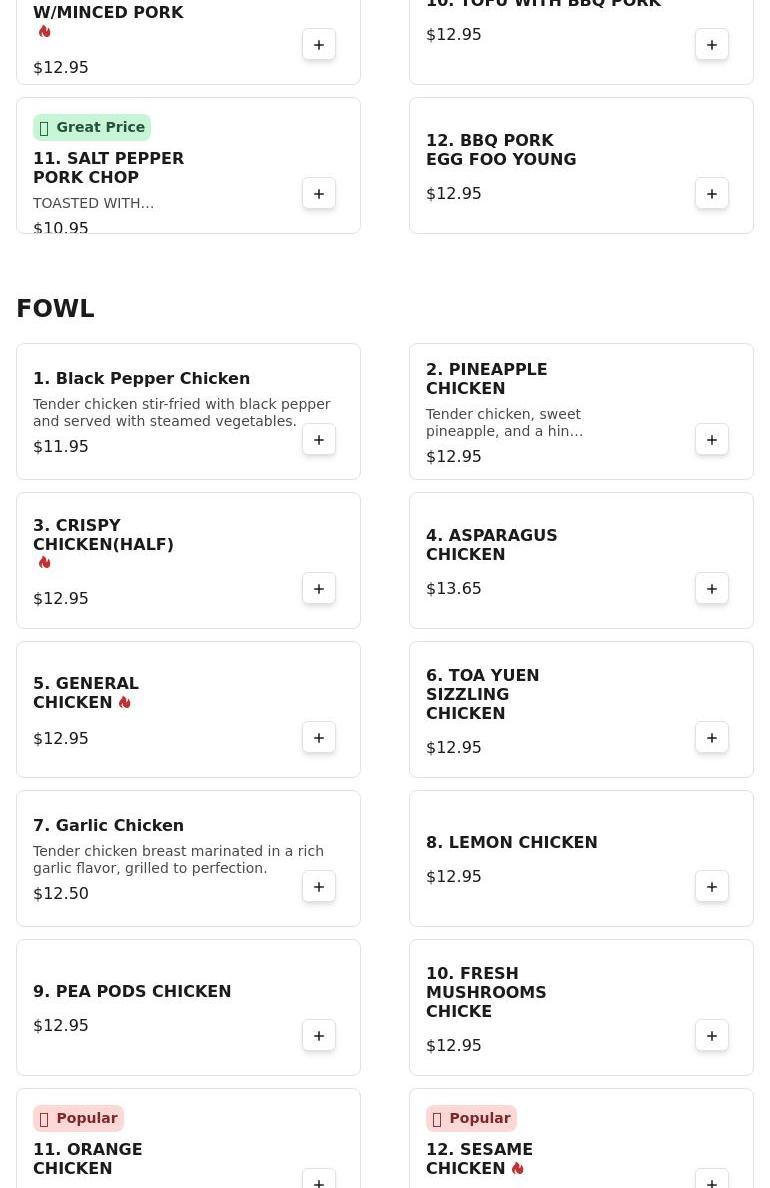
Task: Add Tofu with BBQ Pork item
Action: coord(712,45)
